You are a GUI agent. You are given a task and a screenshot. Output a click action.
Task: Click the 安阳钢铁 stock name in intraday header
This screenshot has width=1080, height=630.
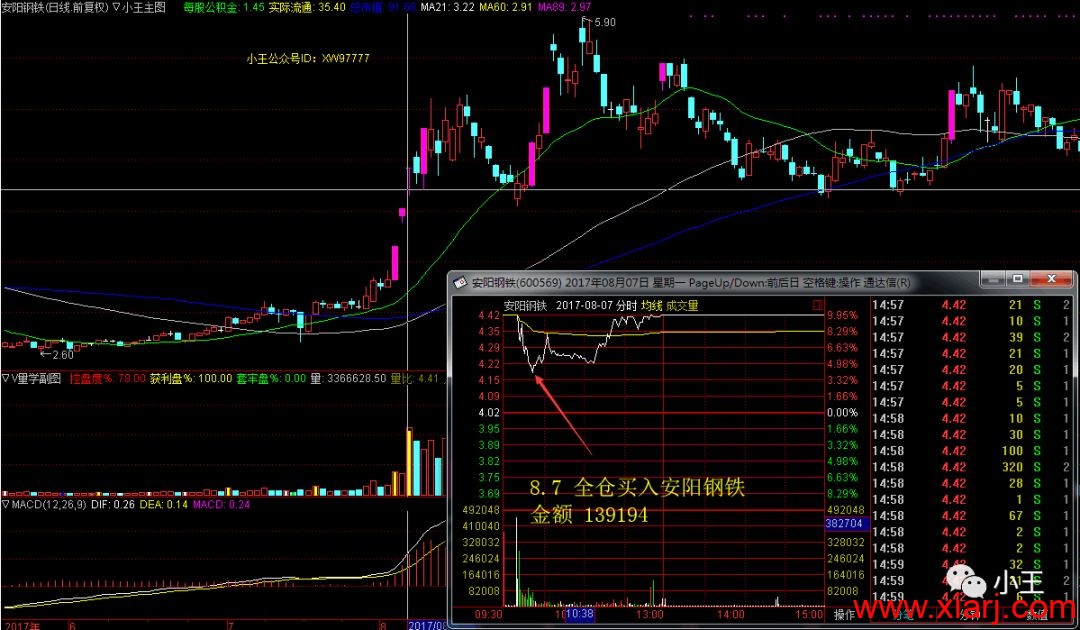[x=525, y=305]
